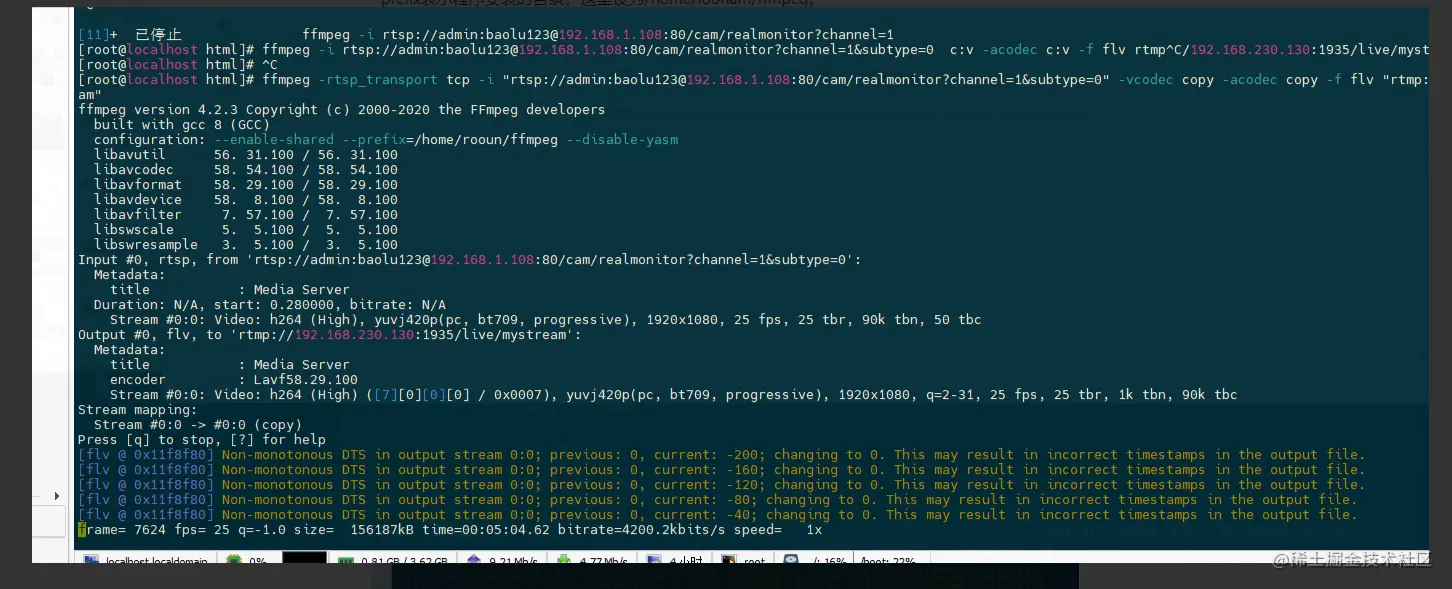Click IP '192.168.230.130' in Output line
Viewport: 1452px width, 589px height.
(x=354, y=334)
